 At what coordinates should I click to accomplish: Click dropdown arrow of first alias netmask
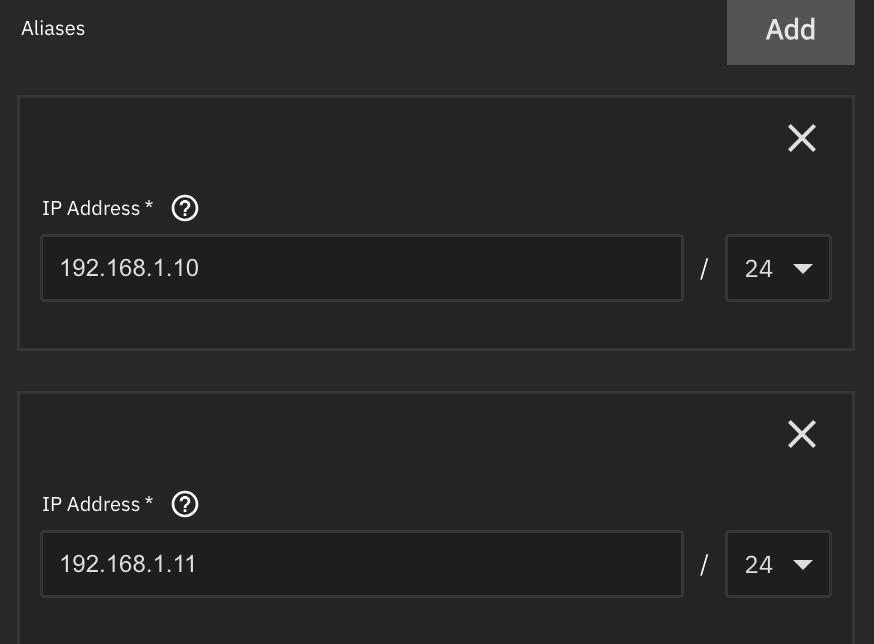(x=803, y=269)
